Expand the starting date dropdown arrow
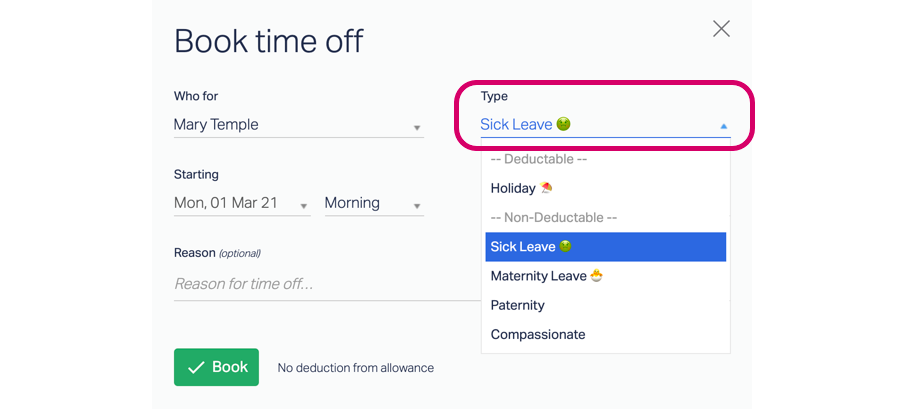 304,206
